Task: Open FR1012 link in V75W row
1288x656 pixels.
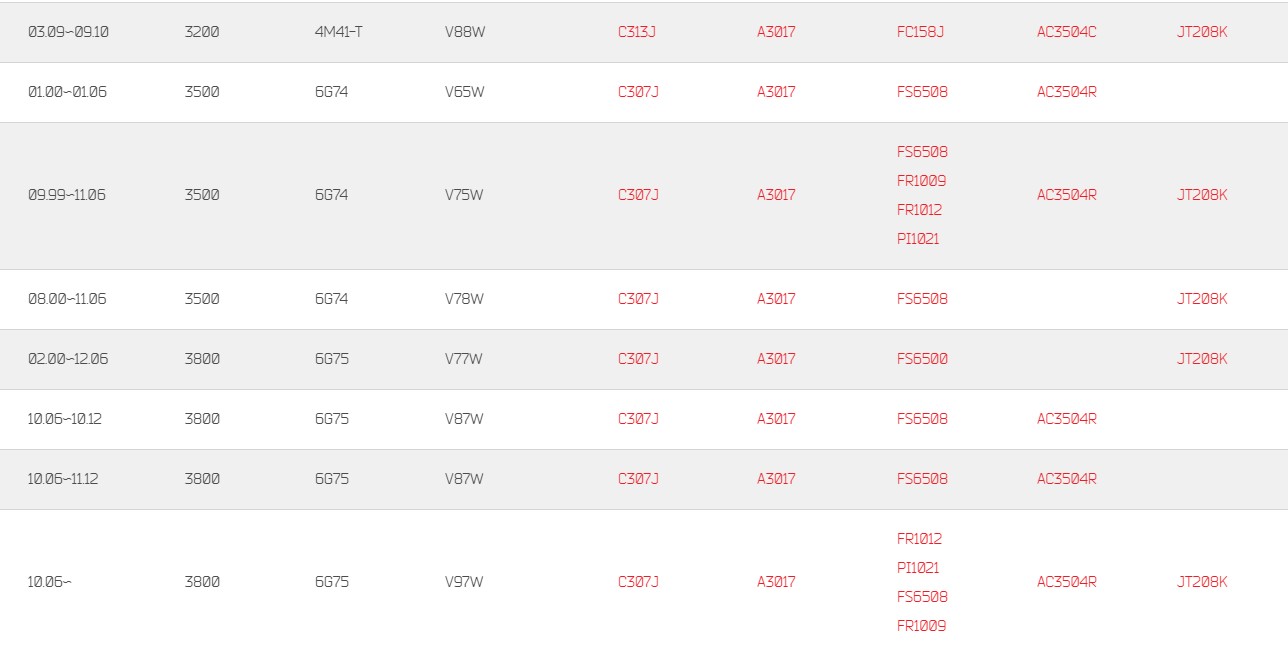Action: (x=919, y=210)
